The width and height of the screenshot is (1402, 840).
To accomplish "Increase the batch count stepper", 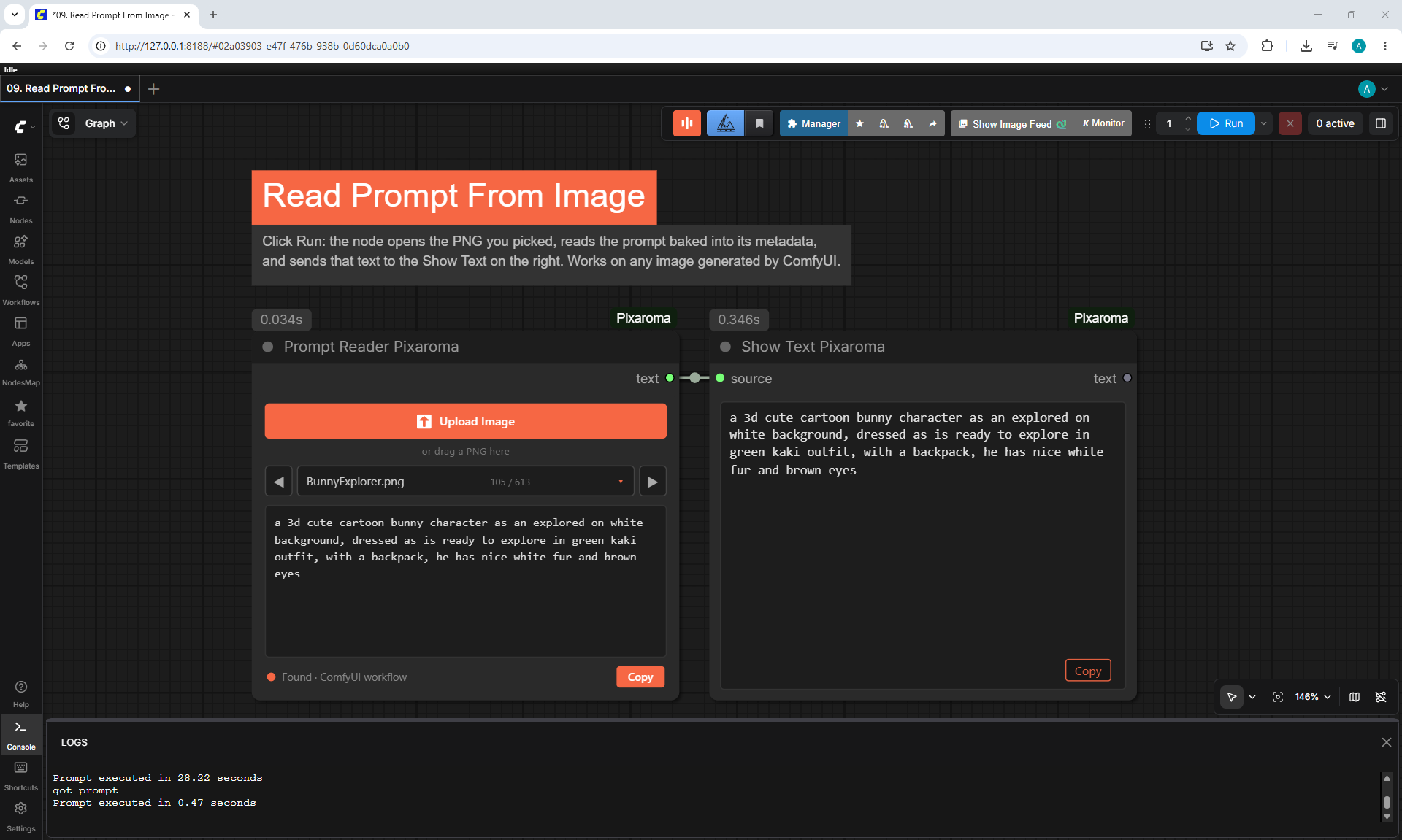I will [1188, 118].
